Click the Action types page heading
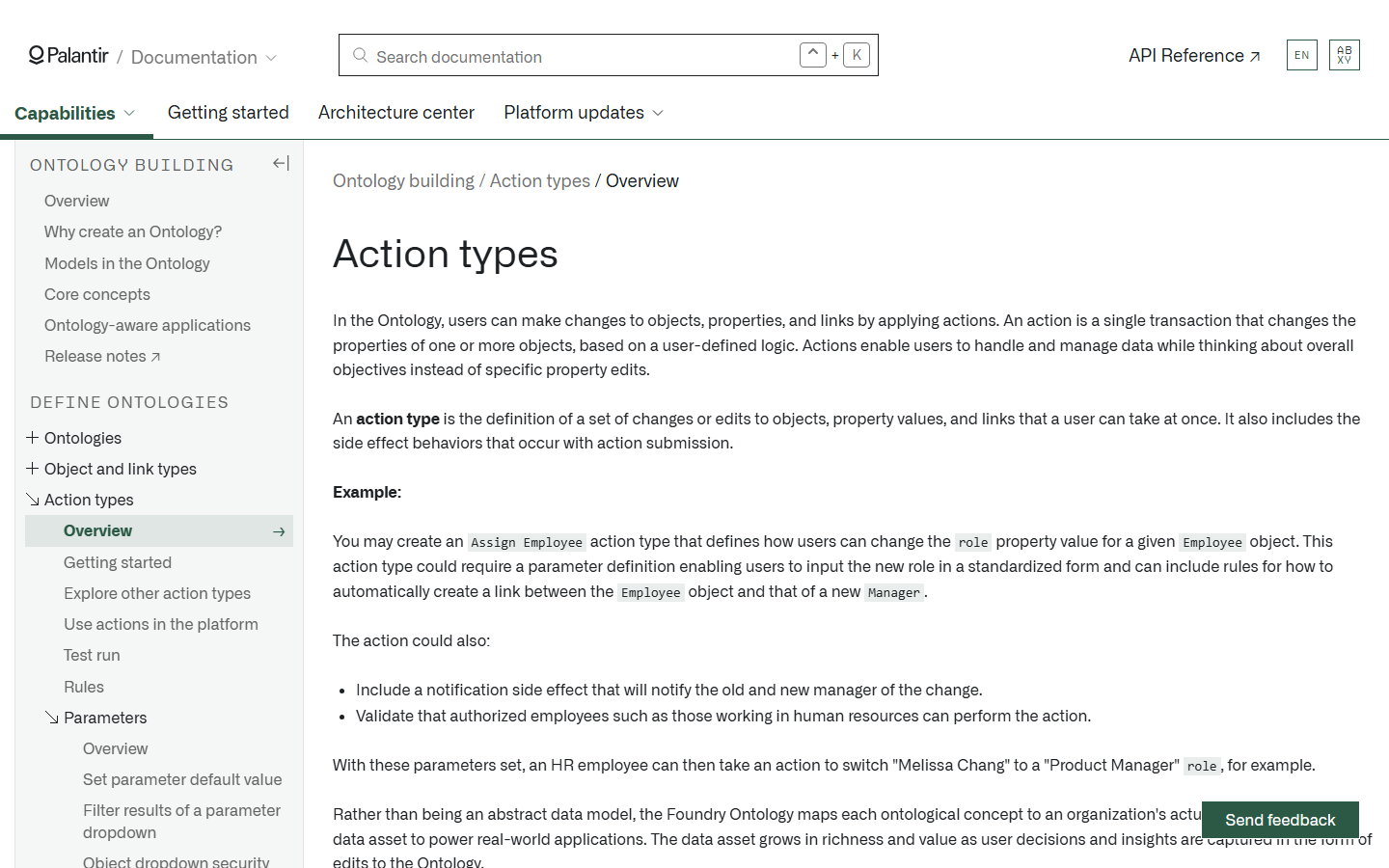The width and height of the screenshot is (1389, 868). [x=446, y=254]
